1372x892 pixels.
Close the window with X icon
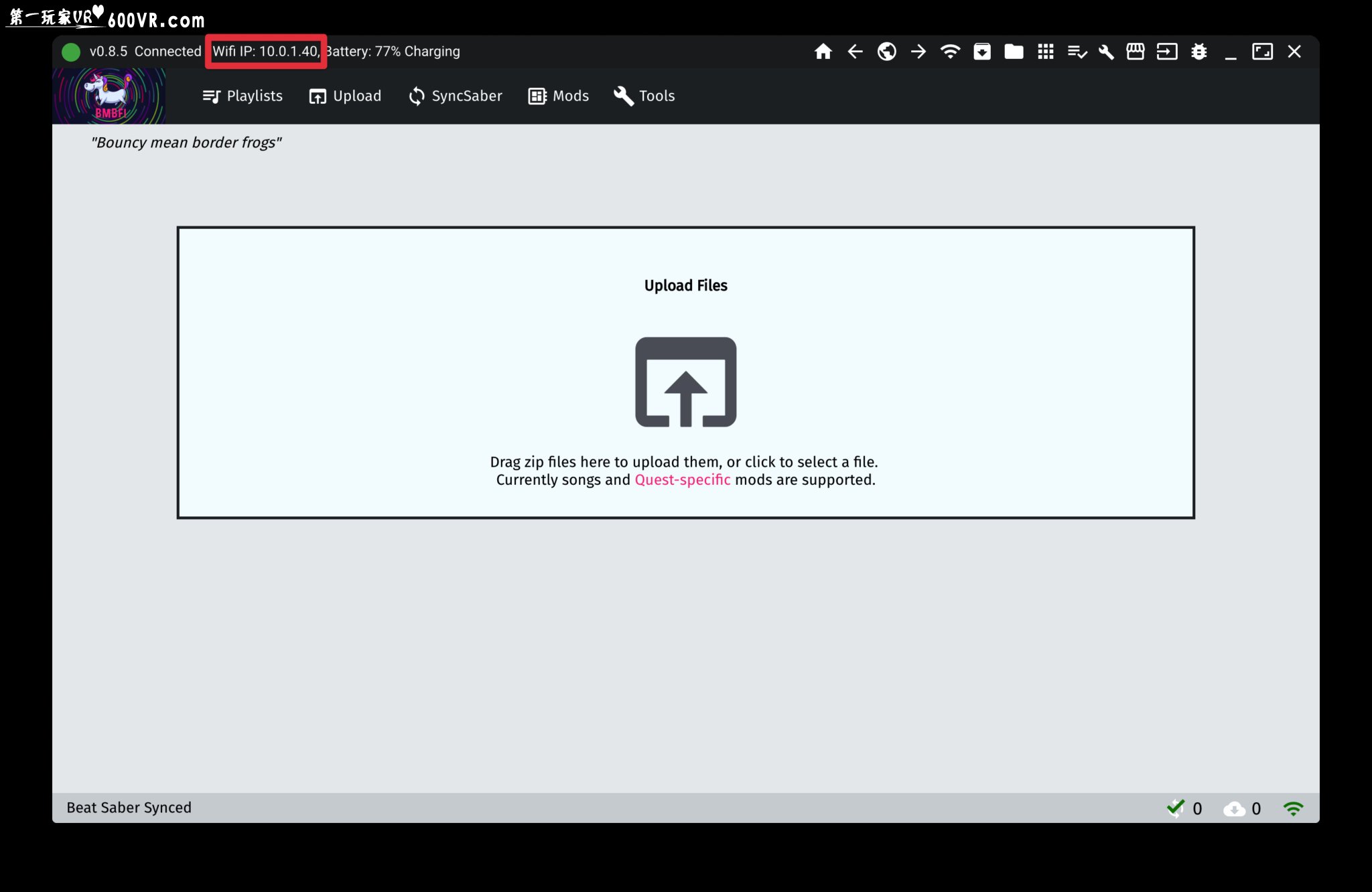coord(1294,52)
